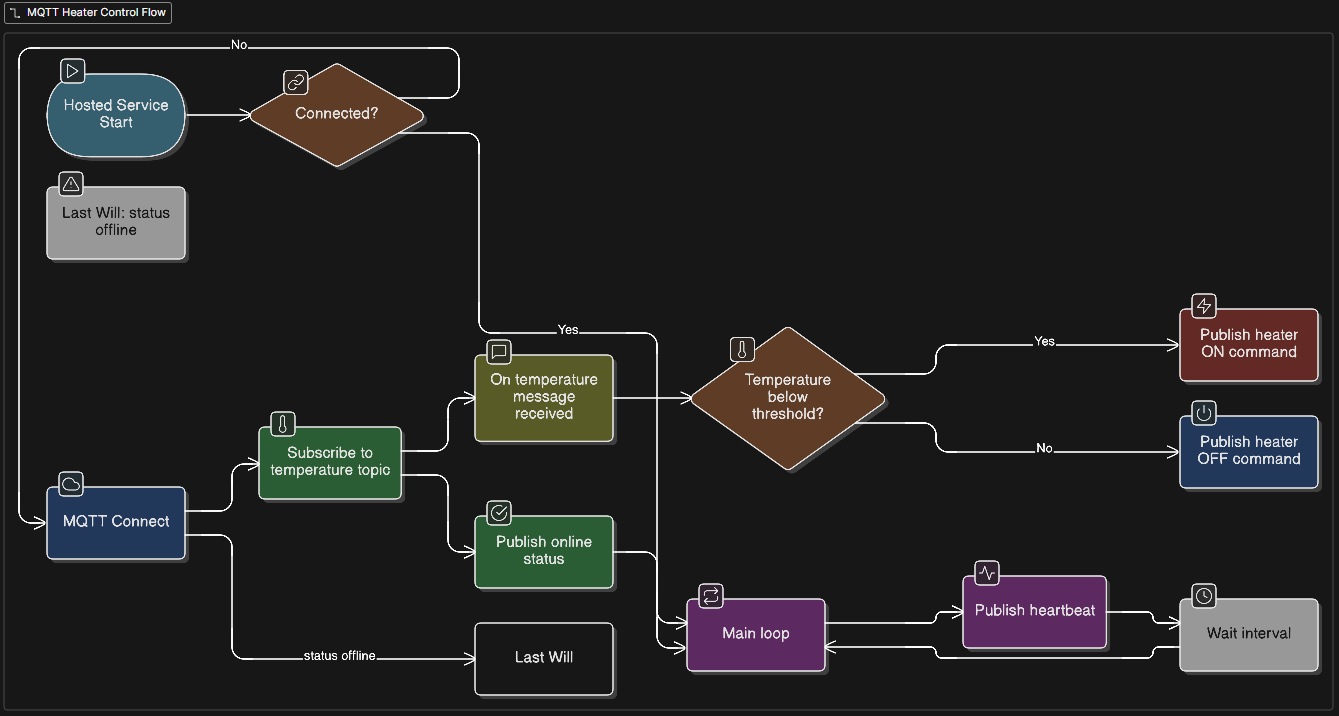
Task: Click the Publish heater OFF command node
Action: [x=1249, y=451]
